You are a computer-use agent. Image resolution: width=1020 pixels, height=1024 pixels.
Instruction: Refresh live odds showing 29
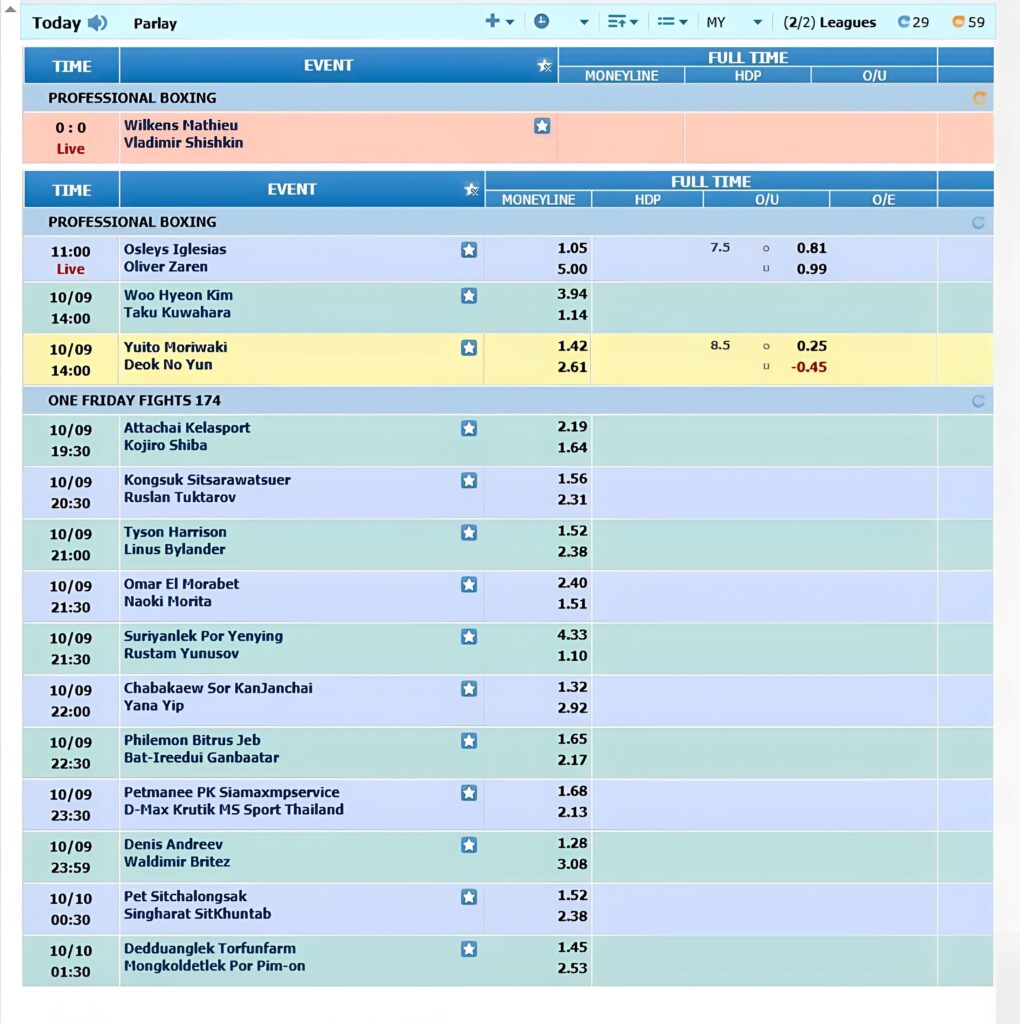pyautogui.click(x=913, y=22)
